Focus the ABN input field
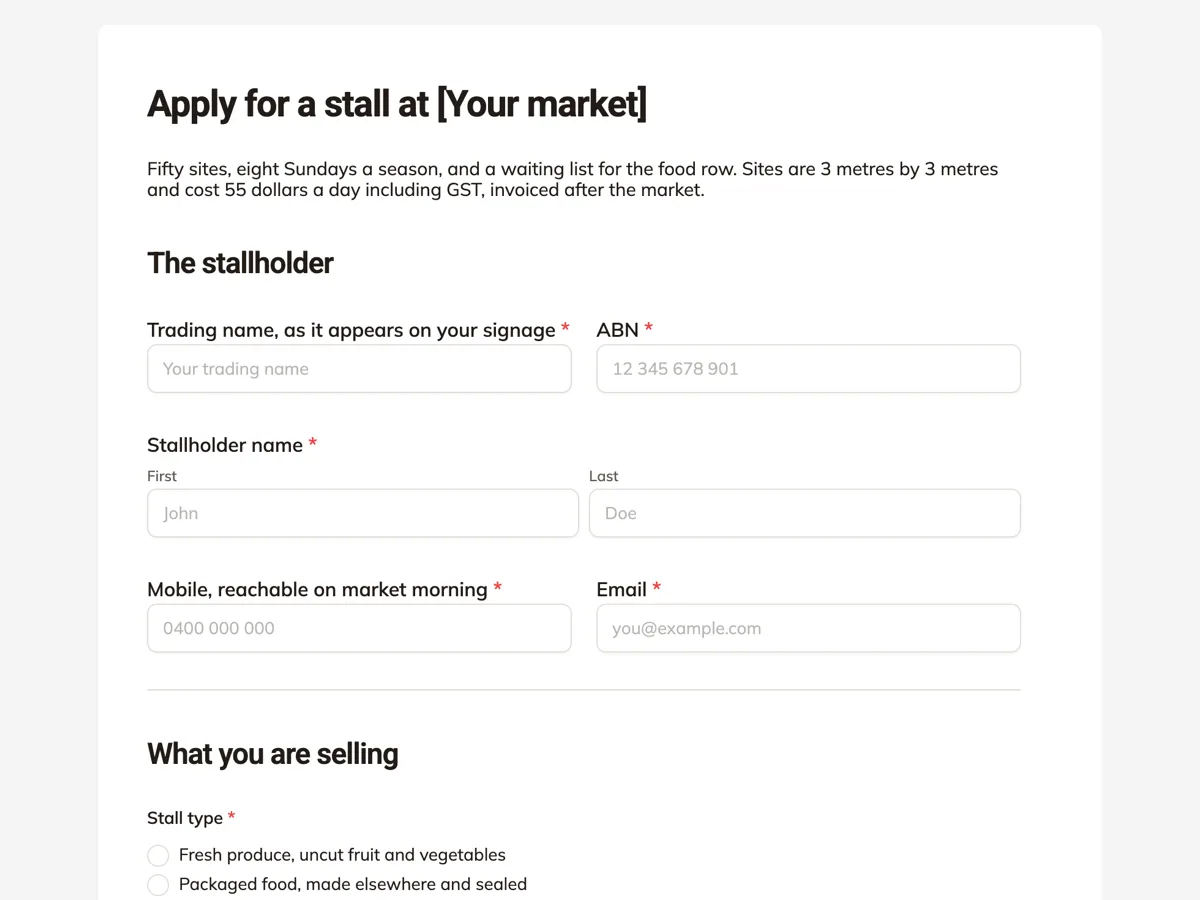1200x900 pixels. (x=808, y=369)
